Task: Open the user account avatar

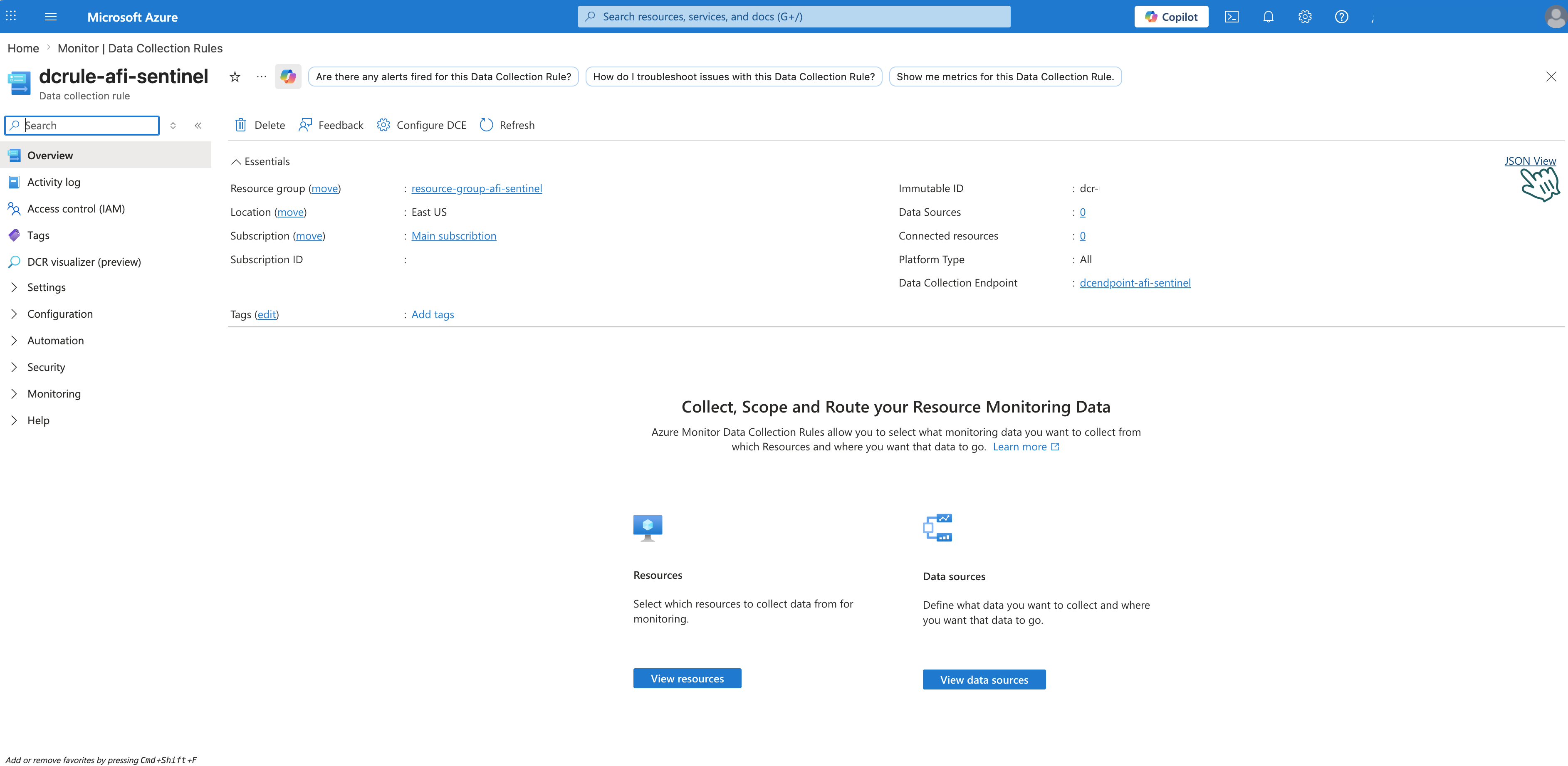Action: [1555, 17]
